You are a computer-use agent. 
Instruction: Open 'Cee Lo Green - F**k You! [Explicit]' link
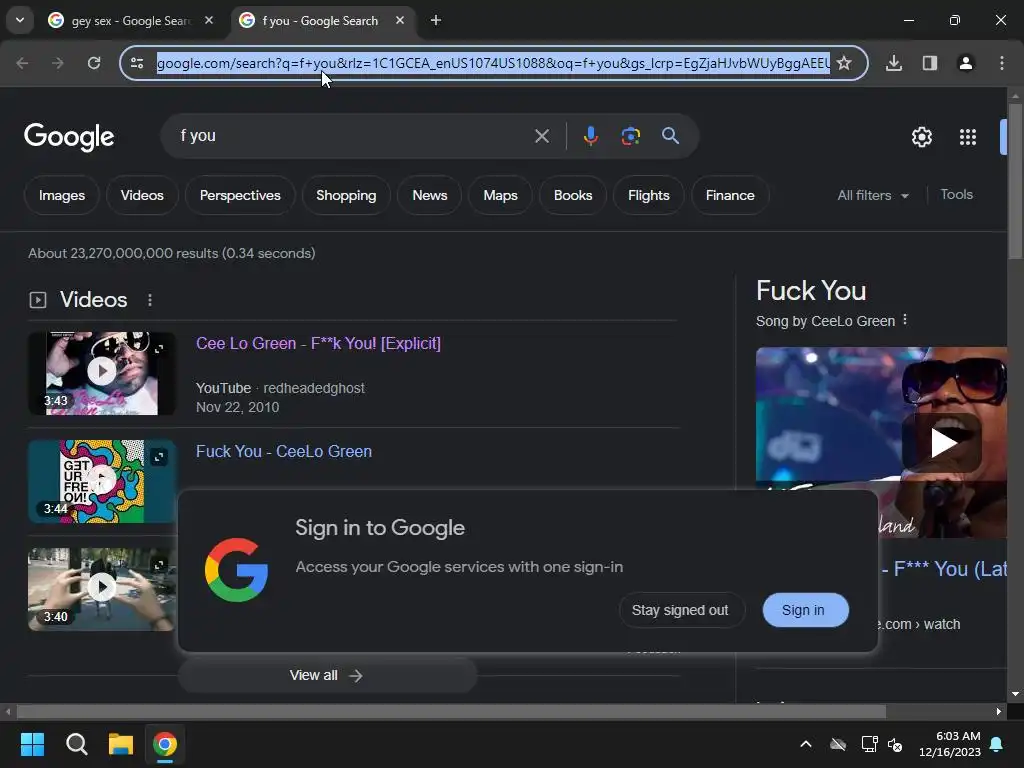pyautogui.click(x=318, y=344)
